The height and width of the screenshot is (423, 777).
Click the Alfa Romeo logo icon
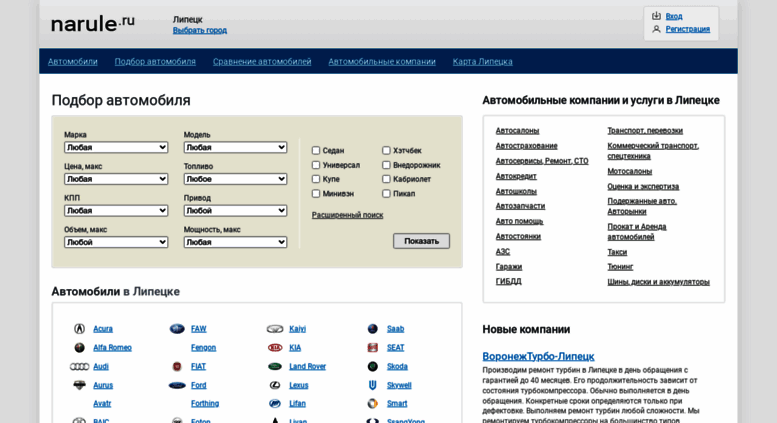click(79, 348)
